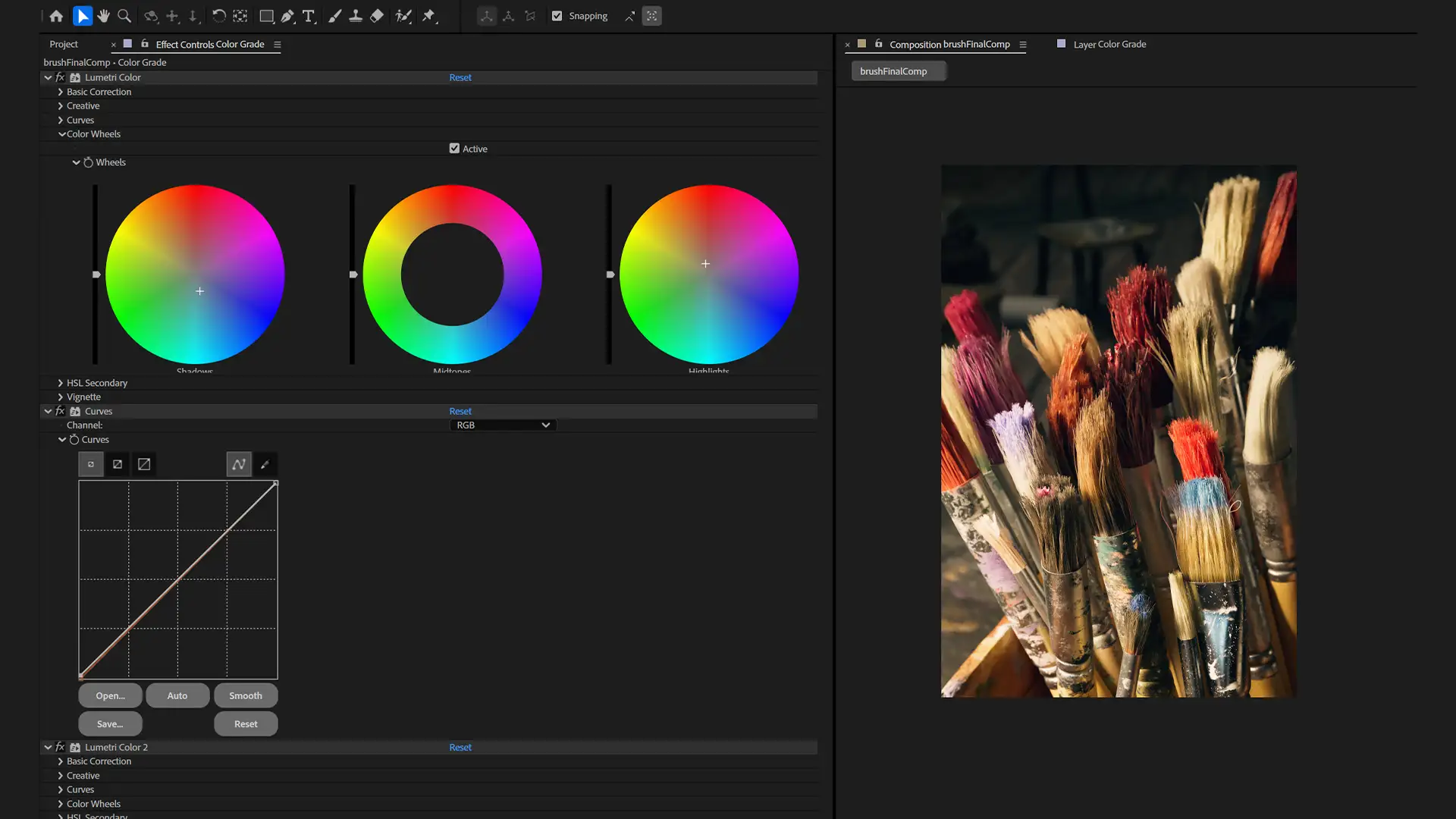
Task: Select the Pen tool
Action: (x=287, y=16)
